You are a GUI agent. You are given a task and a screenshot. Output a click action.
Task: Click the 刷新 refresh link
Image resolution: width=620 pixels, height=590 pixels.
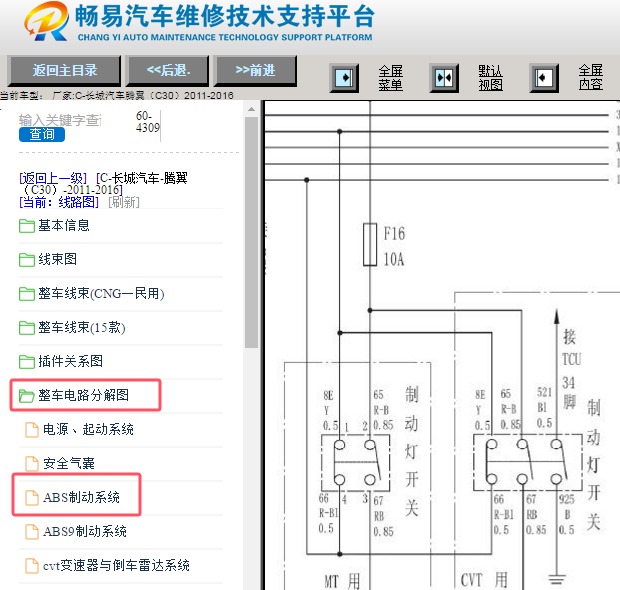point(124,202)
